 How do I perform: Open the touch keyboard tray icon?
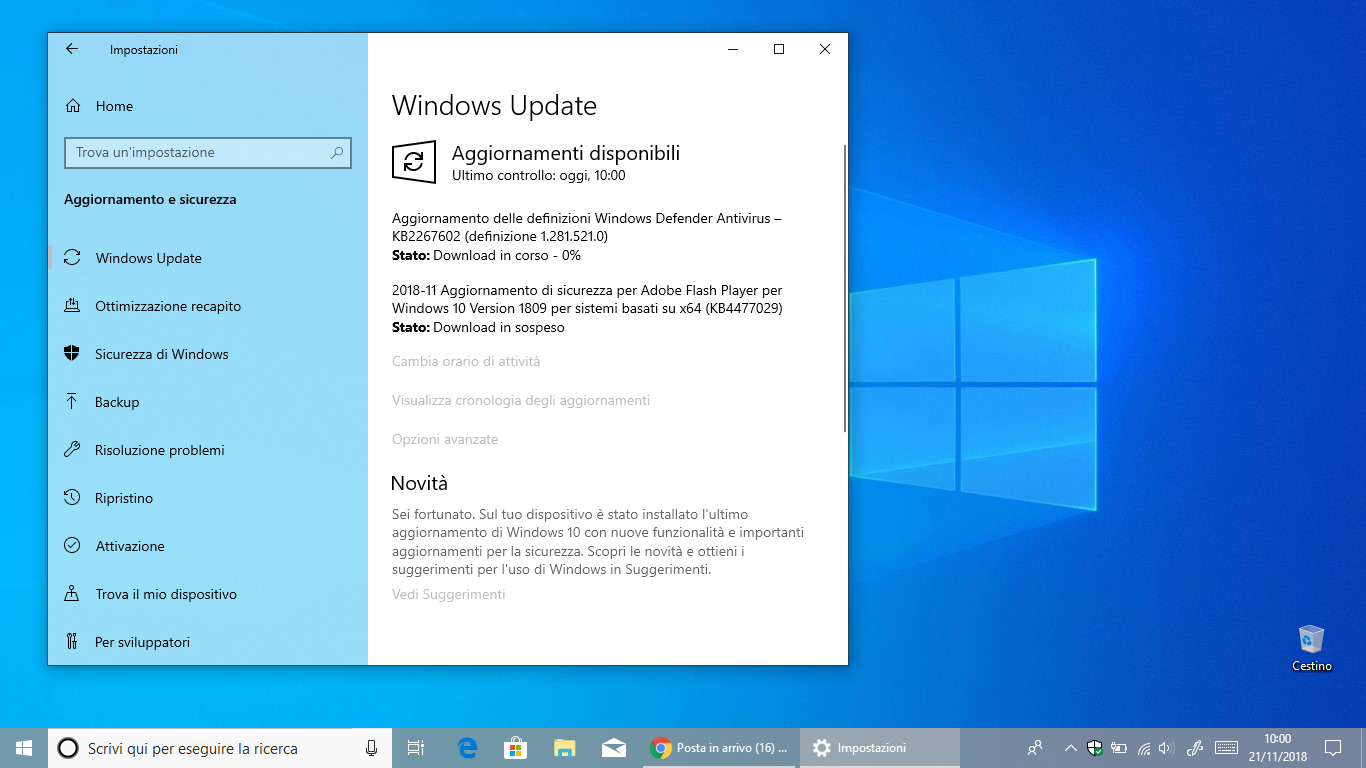pos(1226,748)
